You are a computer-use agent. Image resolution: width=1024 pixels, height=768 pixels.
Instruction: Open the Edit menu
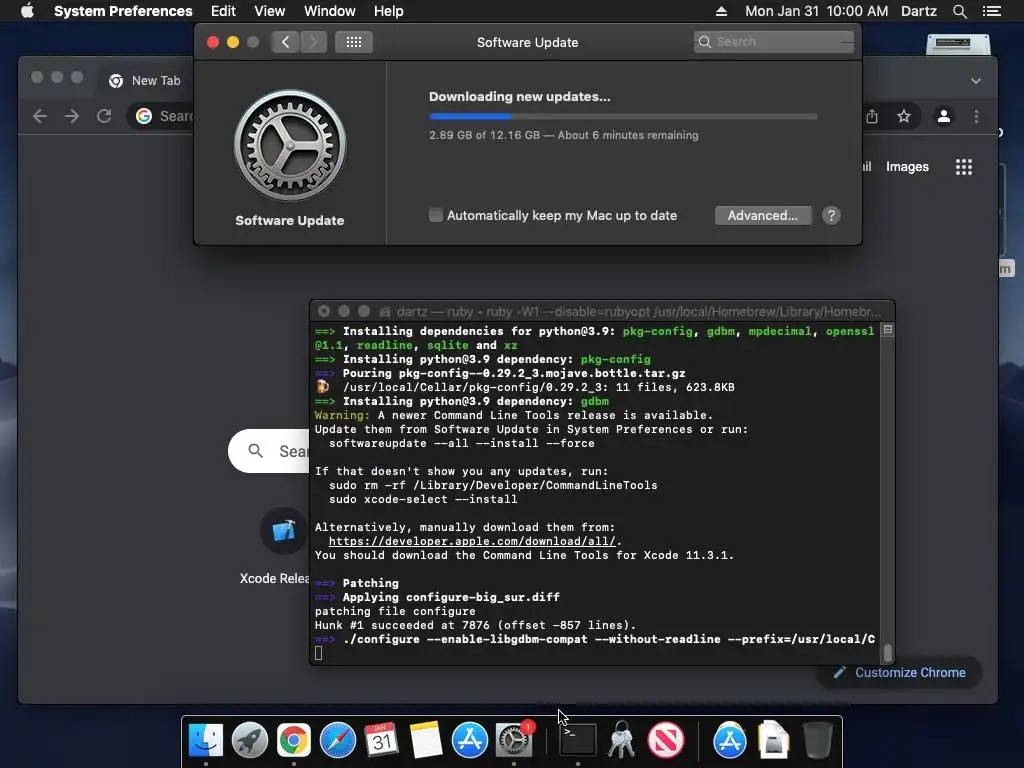click(223, 11)
